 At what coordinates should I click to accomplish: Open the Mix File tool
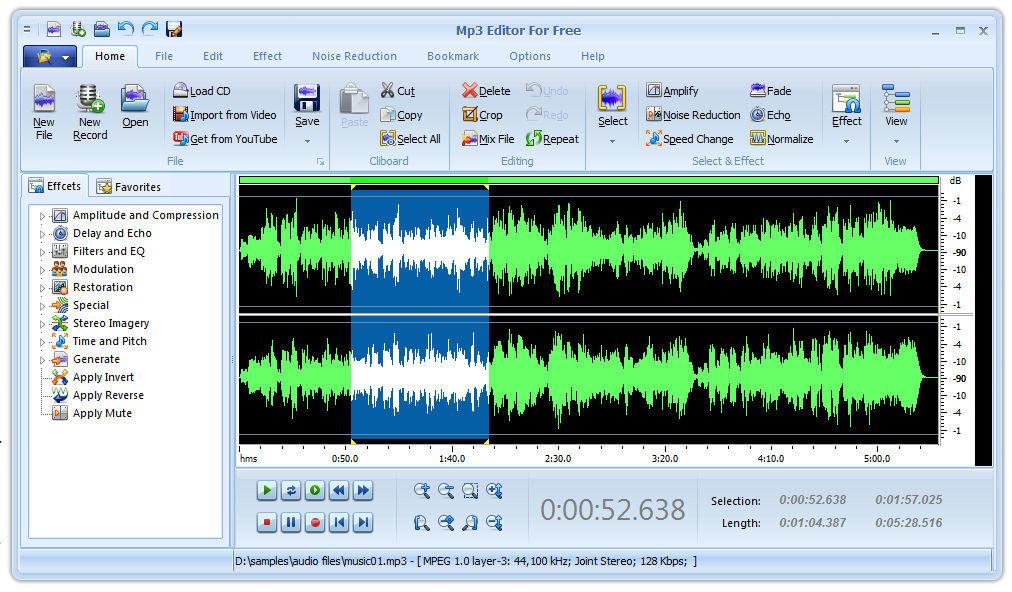coord(487,139)
